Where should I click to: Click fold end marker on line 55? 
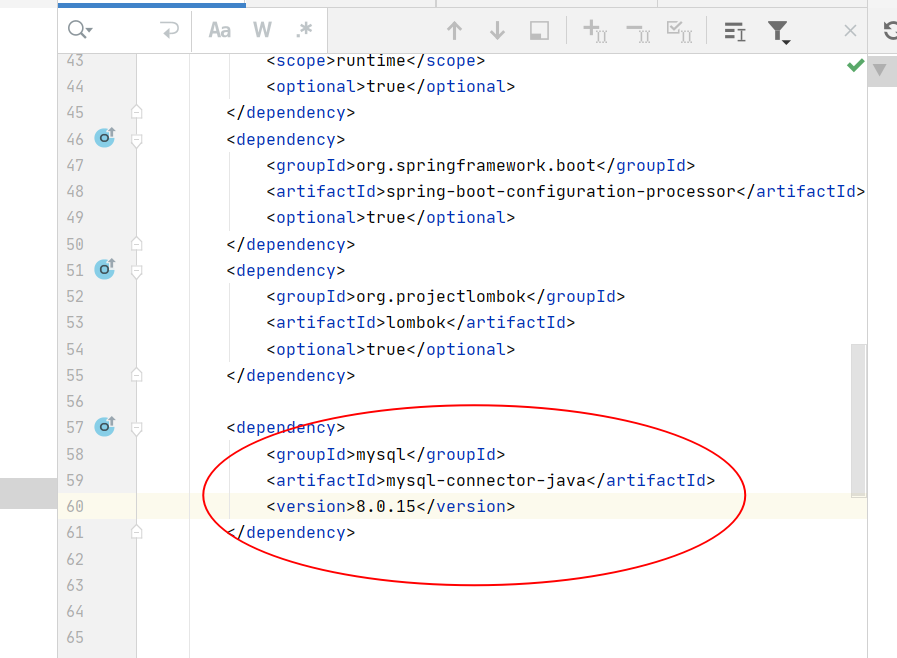click(x=136, y=375)
